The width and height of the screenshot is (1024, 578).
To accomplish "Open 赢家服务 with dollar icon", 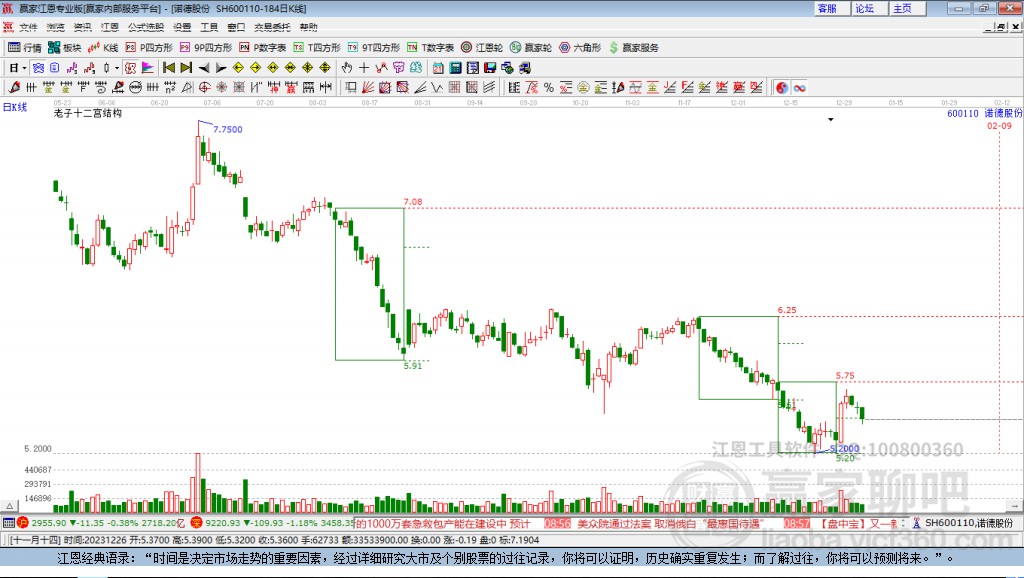I will (x=633, y=48).
